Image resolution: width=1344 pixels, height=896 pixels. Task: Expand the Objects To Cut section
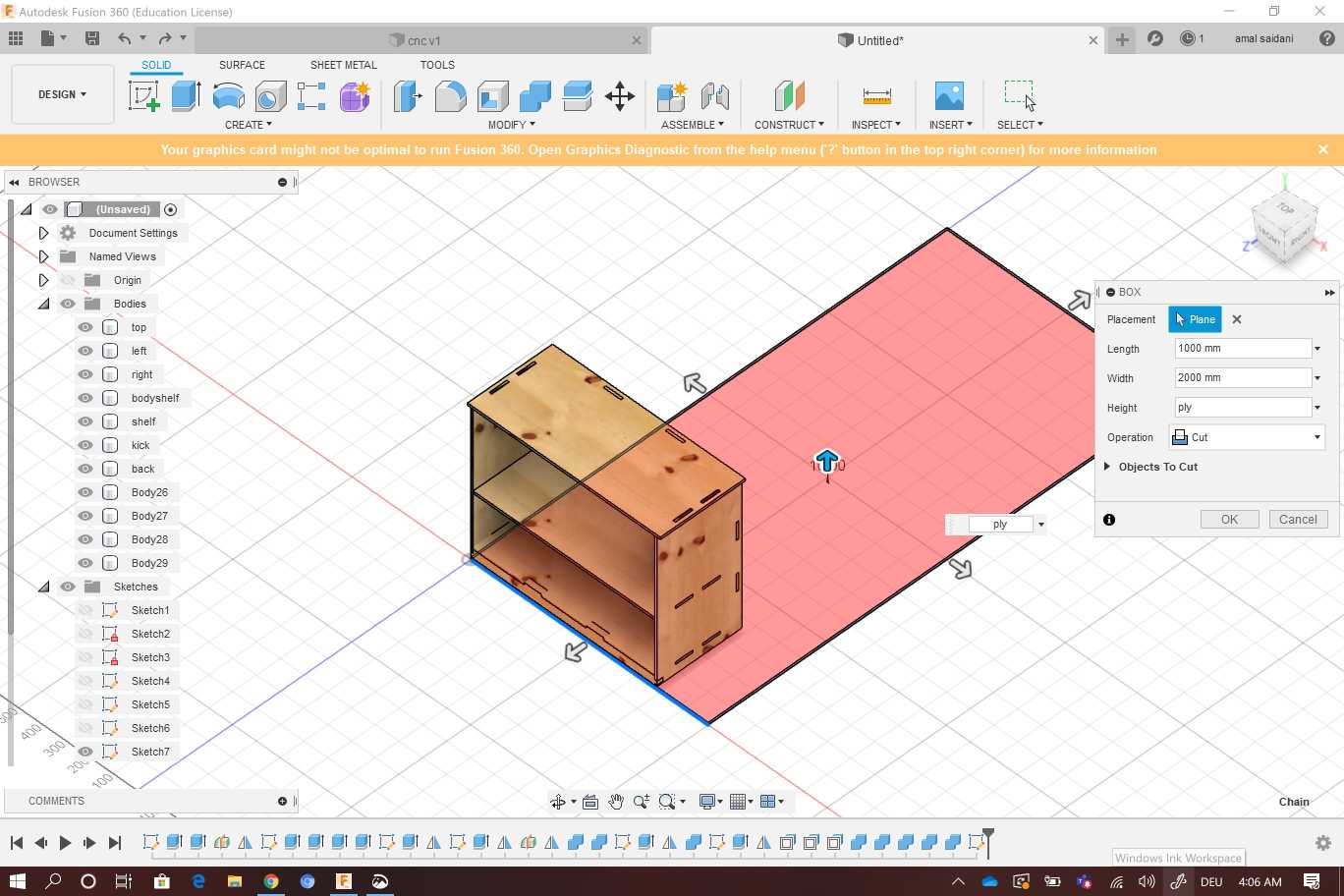[1107, 467]
